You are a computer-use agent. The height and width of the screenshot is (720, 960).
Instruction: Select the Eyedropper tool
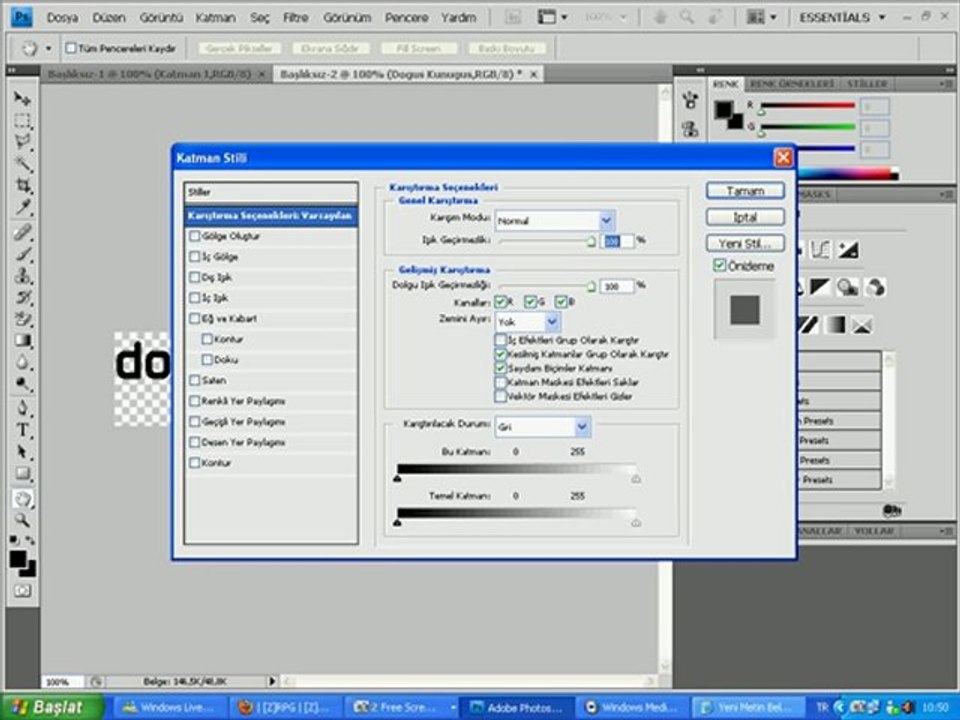point(22,208)
